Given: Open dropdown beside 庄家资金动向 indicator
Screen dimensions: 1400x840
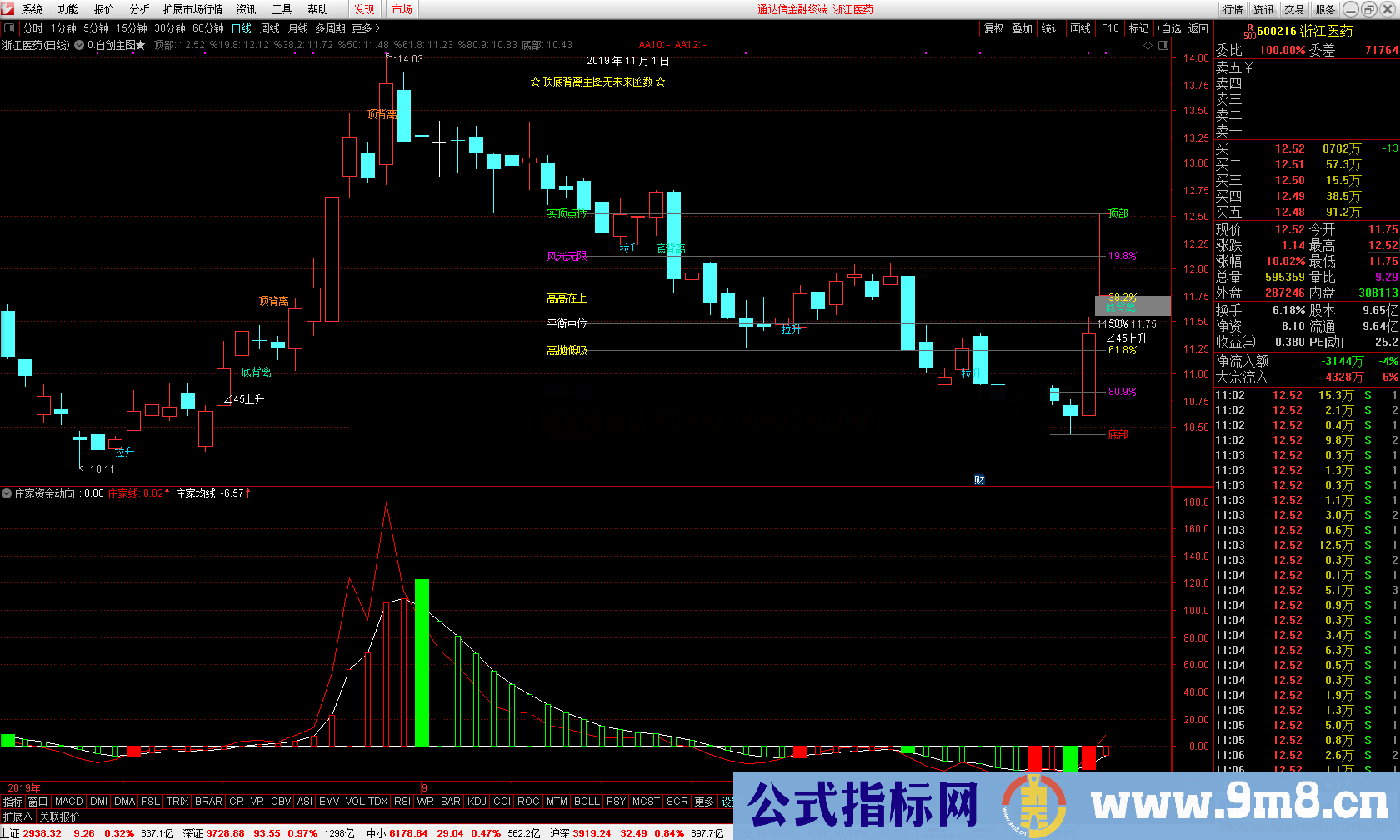Looking at the screenshot, I should point(7,493).
